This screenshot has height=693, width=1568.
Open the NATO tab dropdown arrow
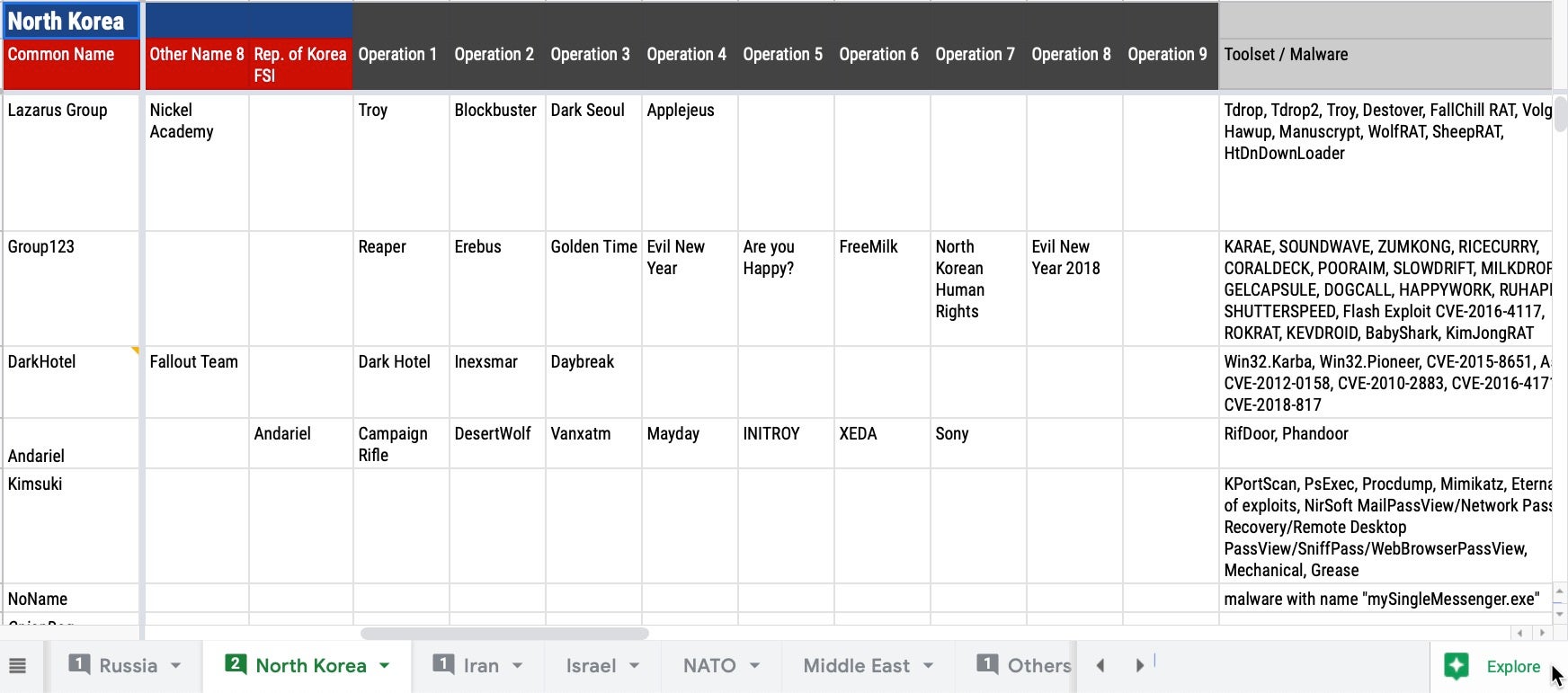[755, 666]
